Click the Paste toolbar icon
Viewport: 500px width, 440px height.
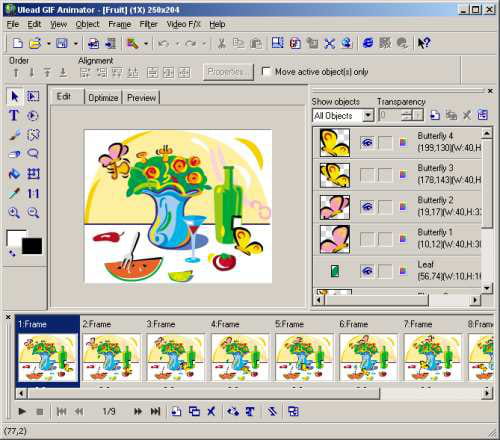(256, 43)
